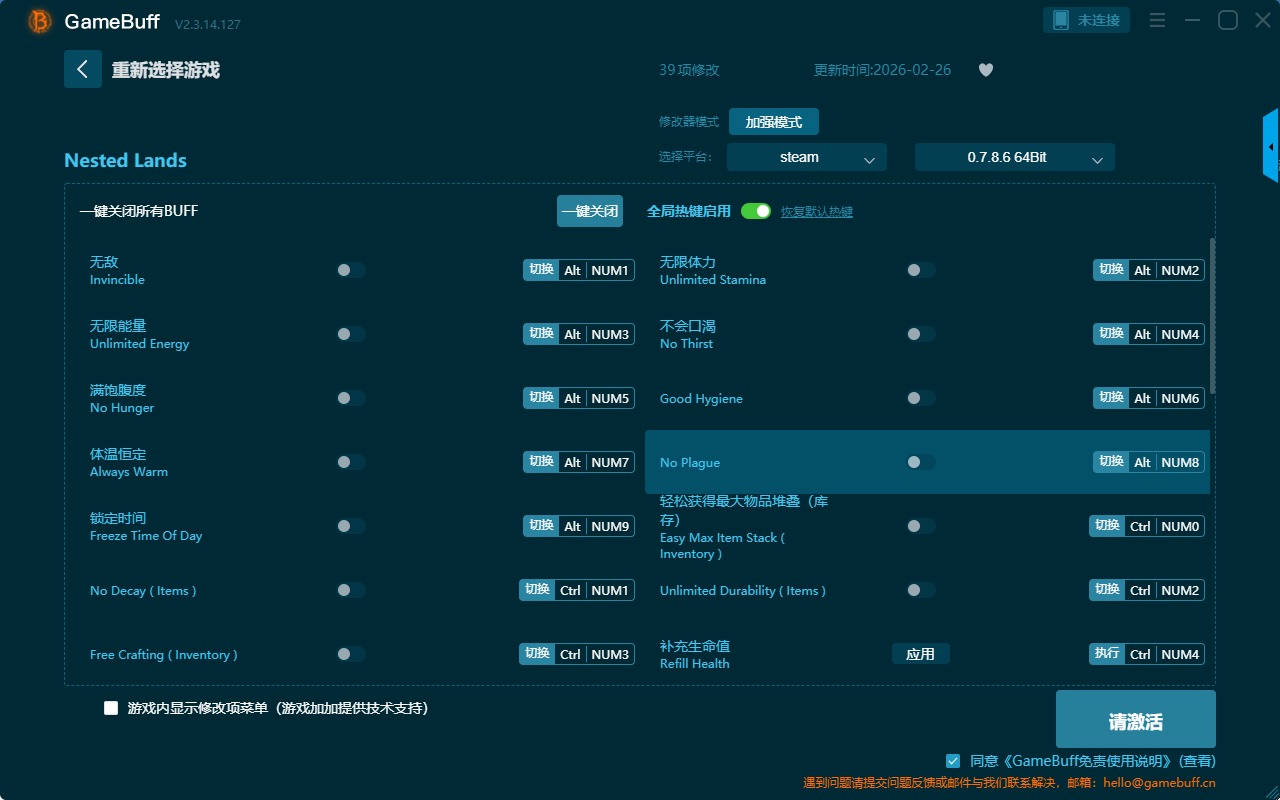Viewport: 1280px width, 800px height.
Task: Click the phone connection status icon
Action: (1061, 20)
